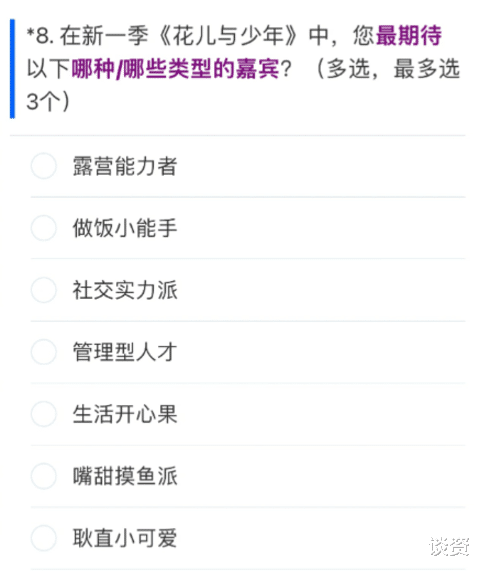Image resolution: width=480 pixels, height=571 pixels.
Task: Click the 管理型人才 option label
Action: [125, 352]
